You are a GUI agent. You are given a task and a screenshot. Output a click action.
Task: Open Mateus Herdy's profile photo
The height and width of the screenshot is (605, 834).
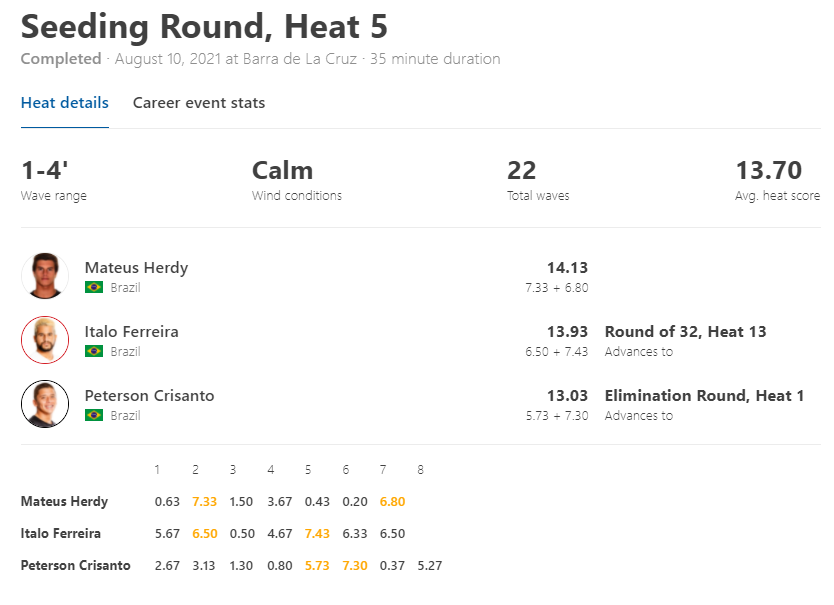coord(45,276)
